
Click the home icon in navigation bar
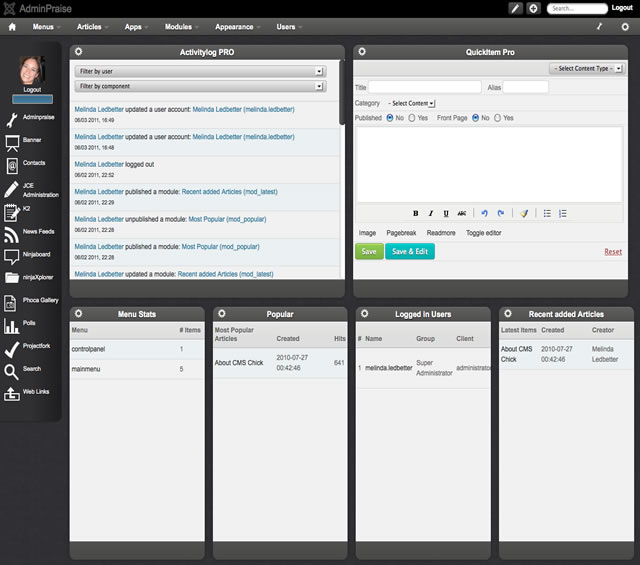[x=12, y=27]
